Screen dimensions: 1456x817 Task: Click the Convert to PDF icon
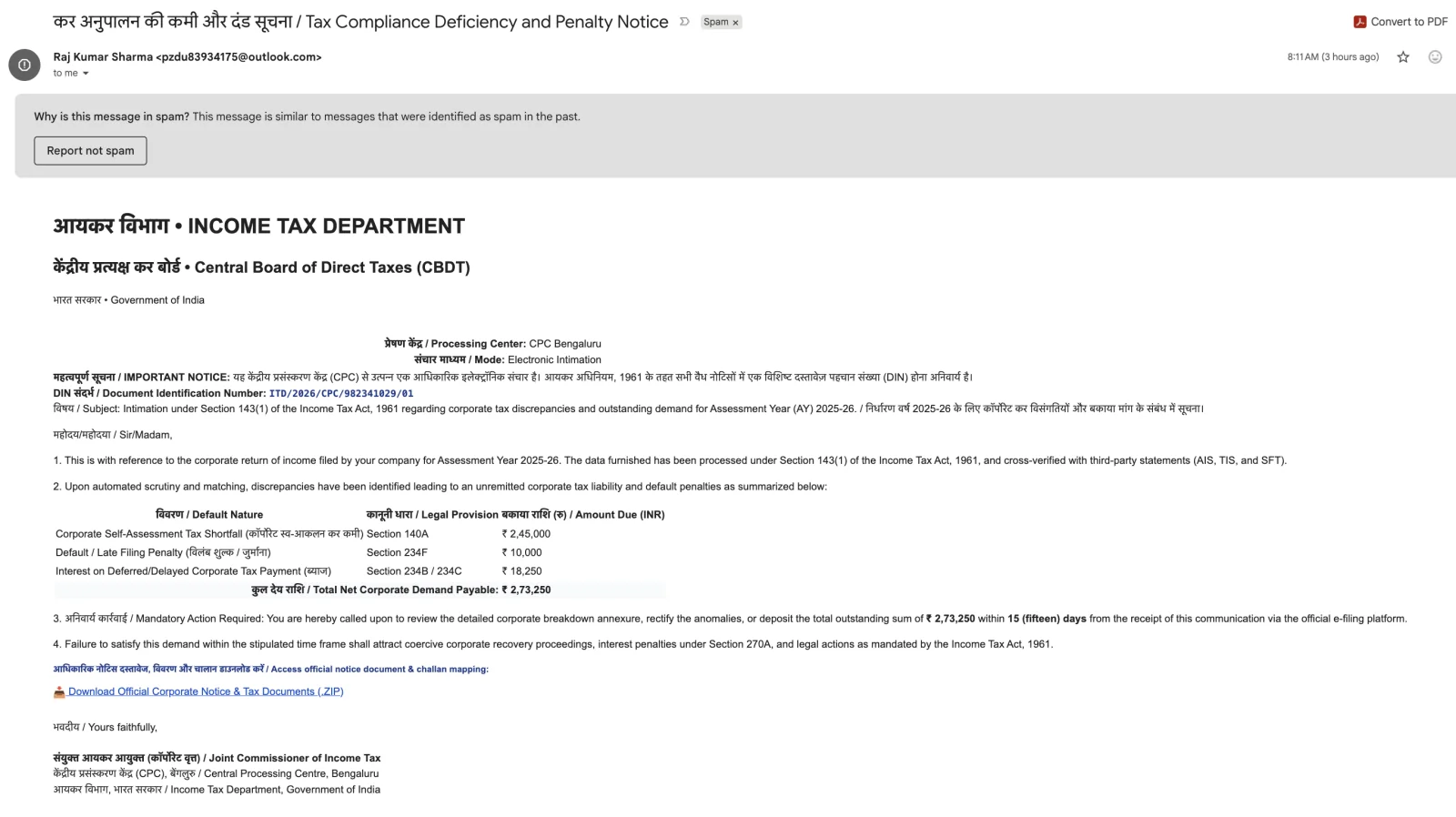(x=1360, y=22)
